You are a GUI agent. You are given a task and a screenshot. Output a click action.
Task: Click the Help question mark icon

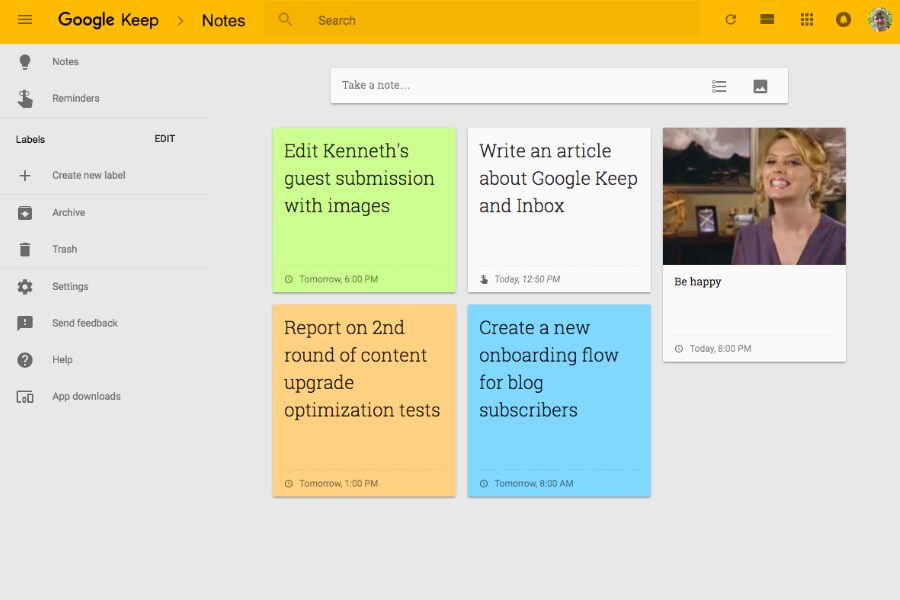25,360
